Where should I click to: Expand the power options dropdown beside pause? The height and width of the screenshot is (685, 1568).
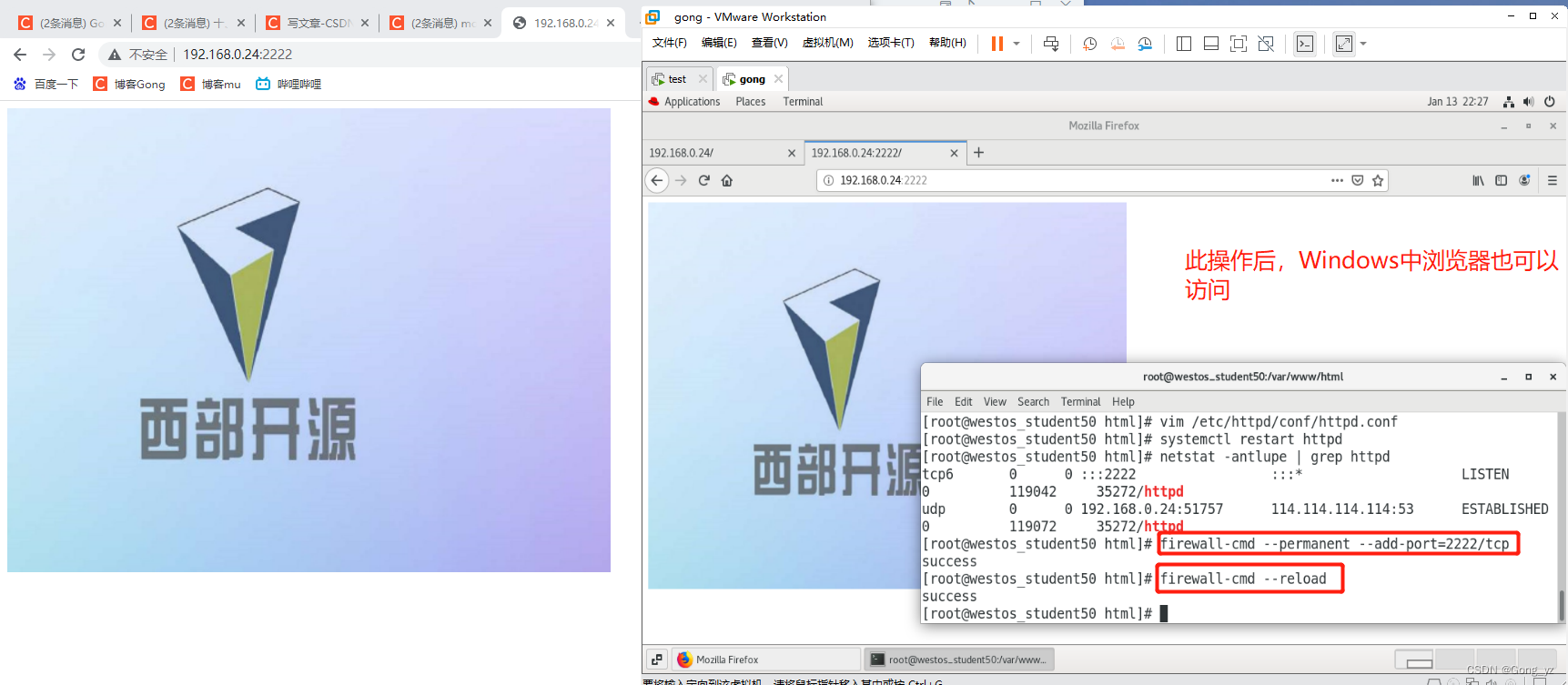(1017, 44)
